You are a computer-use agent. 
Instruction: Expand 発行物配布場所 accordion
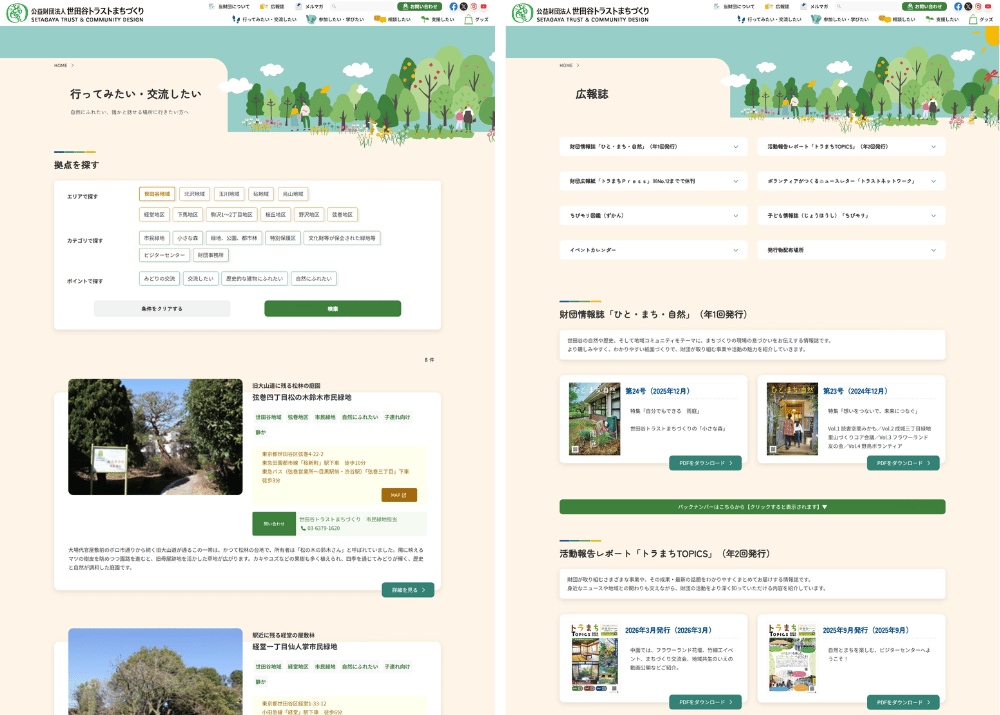click(851, 250)
